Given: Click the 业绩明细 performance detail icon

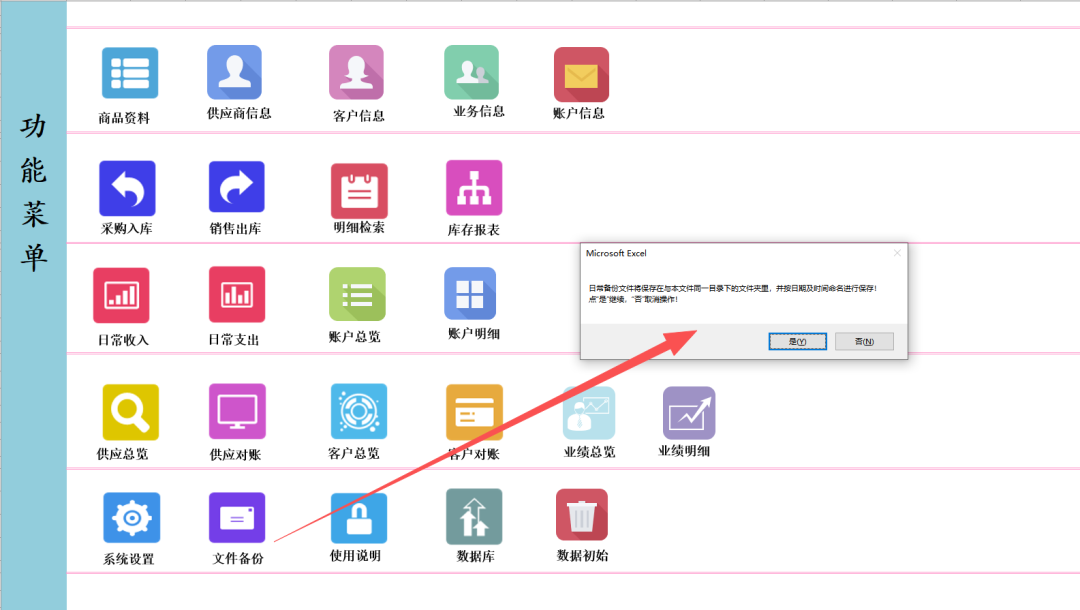Looking at the screenshot, I should tap(689, 413).
